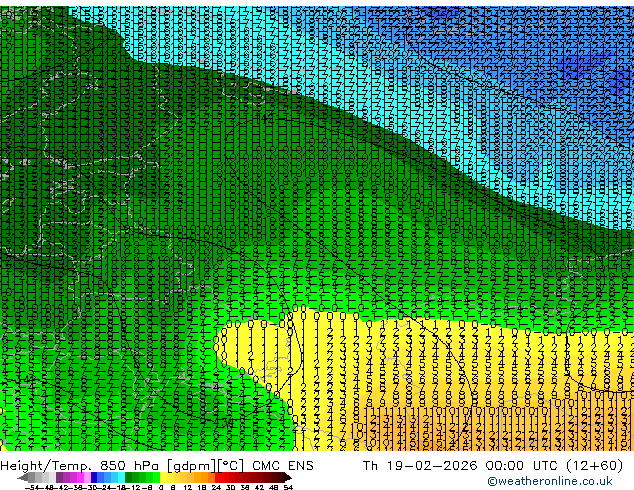This screenshot has height=490, width=634.
Task: Click the Th 19-02-2026 00:00 UTC date label
Action: [x=462, y=466]
